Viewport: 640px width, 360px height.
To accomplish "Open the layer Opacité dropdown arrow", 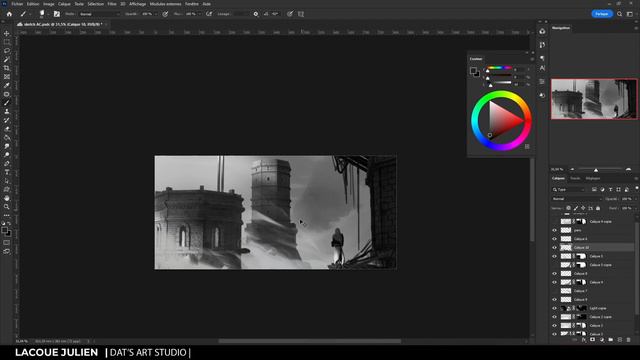I will pos(636,199).
